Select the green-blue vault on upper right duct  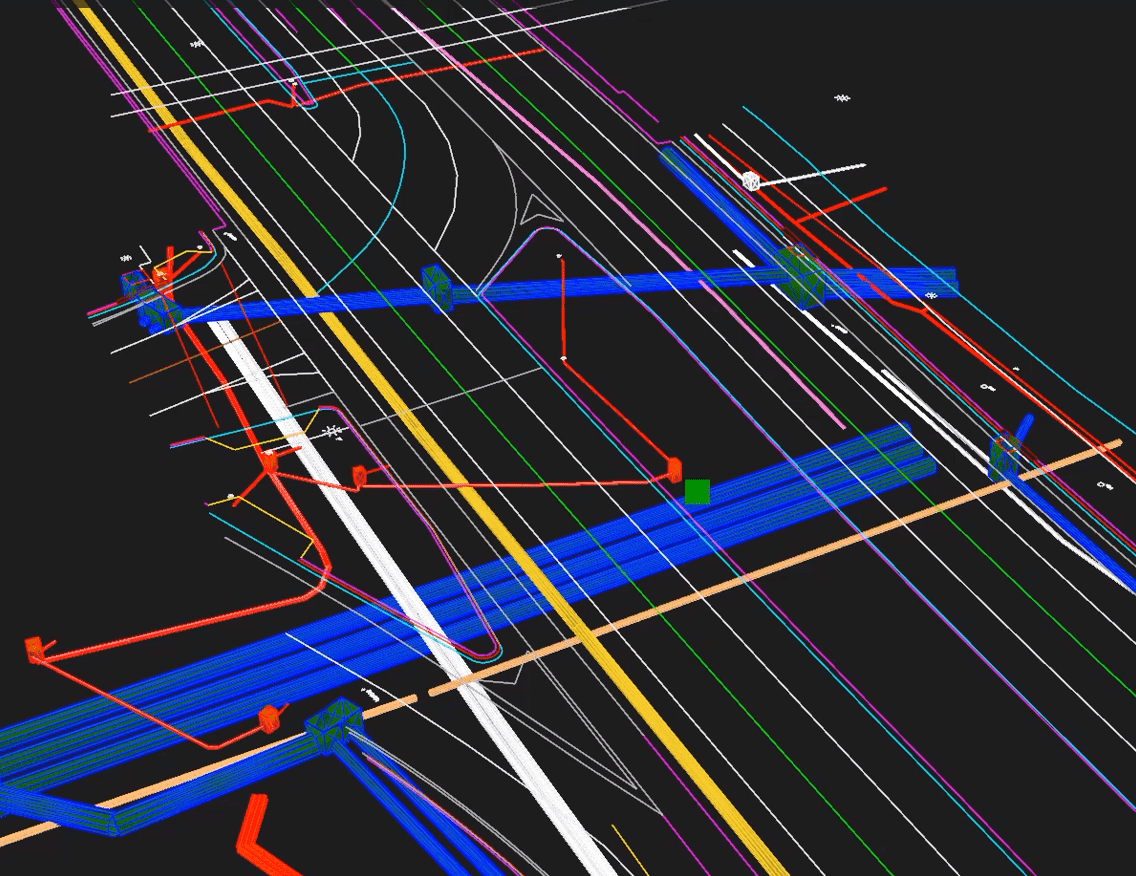pyautogui.click(x=799, y=276)
